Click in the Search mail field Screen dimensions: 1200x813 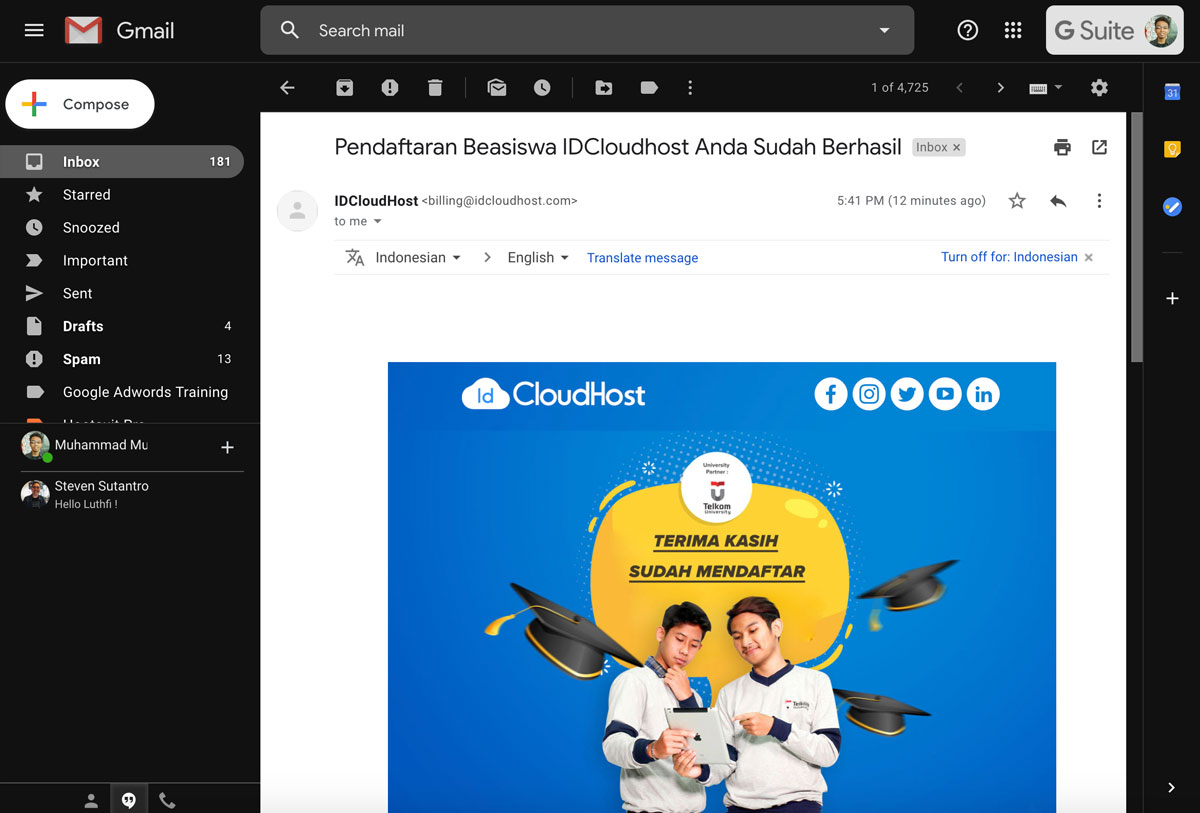click(587, 31)
